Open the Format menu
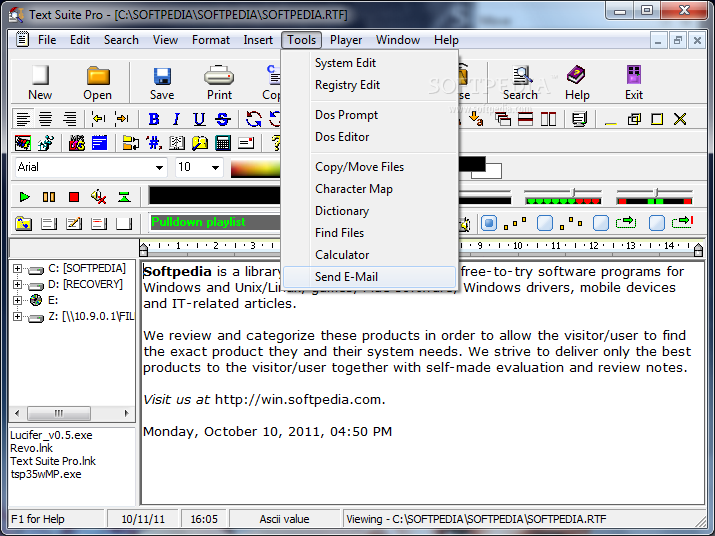The image size is (715, 536). [x=211, y=40]
